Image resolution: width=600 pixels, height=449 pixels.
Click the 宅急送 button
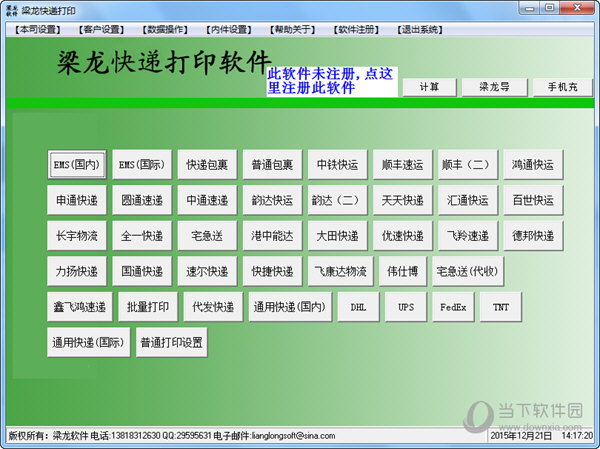(x=207, y=236)
